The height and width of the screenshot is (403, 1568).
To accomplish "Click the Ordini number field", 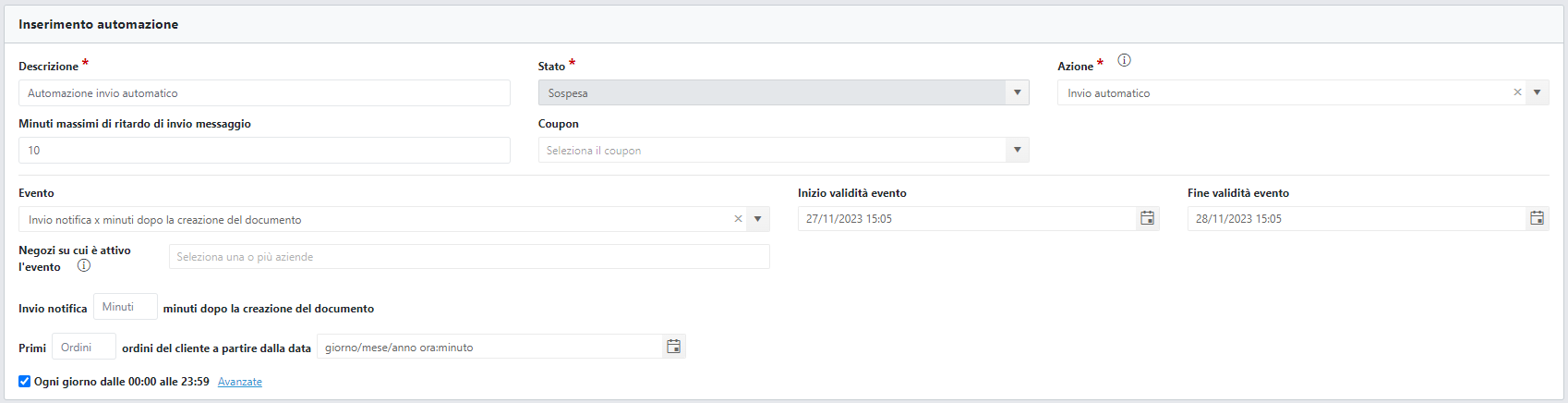I will pyautogui.click(x=84, y=347).
